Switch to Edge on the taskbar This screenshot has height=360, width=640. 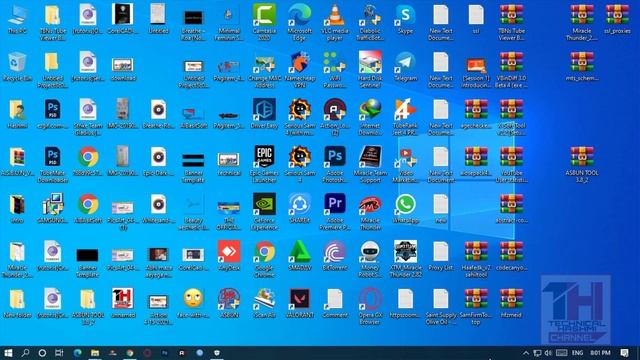click(78, 353)
